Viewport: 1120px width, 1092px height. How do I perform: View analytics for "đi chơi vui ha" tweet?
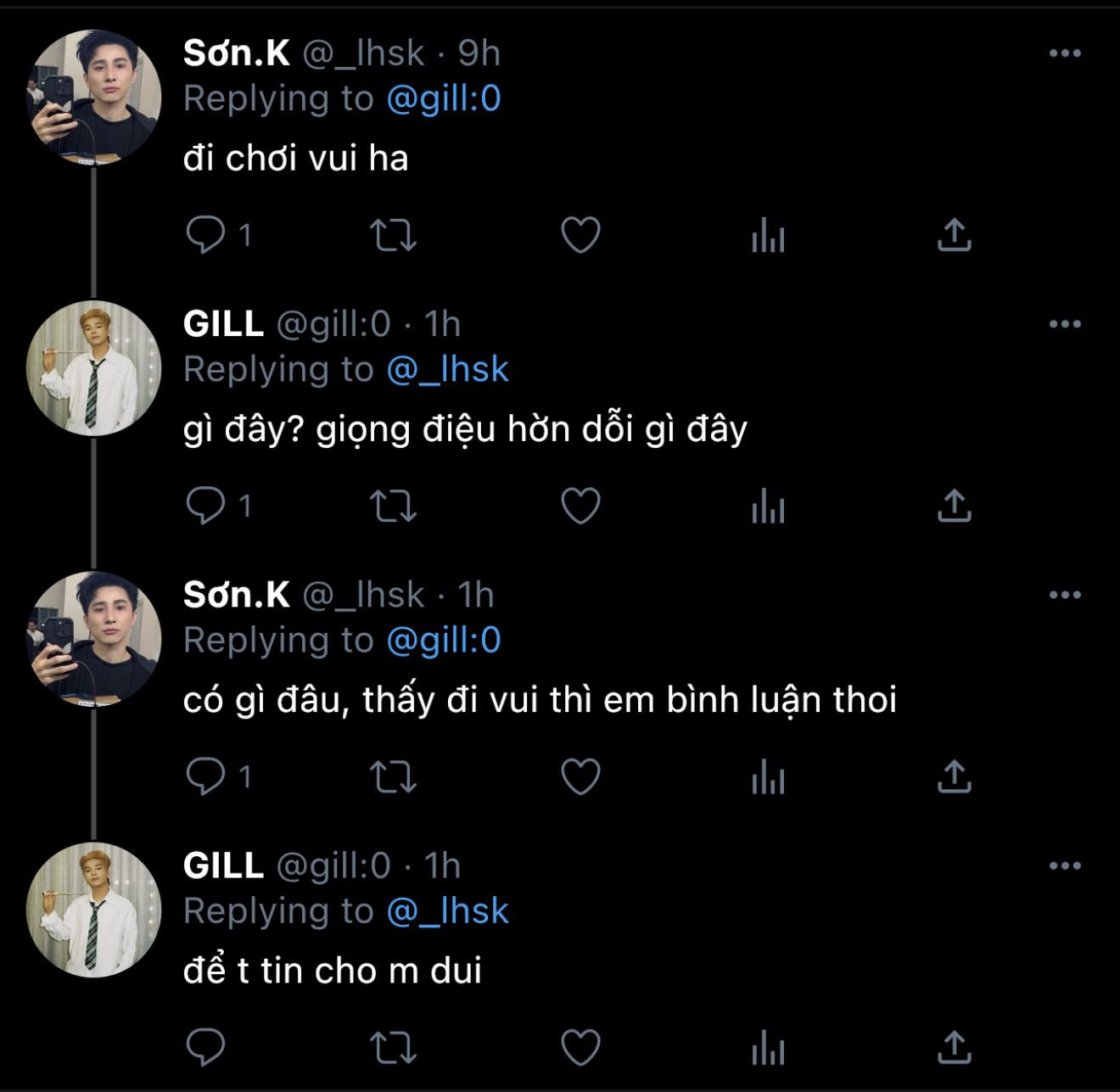pos(768,235)
